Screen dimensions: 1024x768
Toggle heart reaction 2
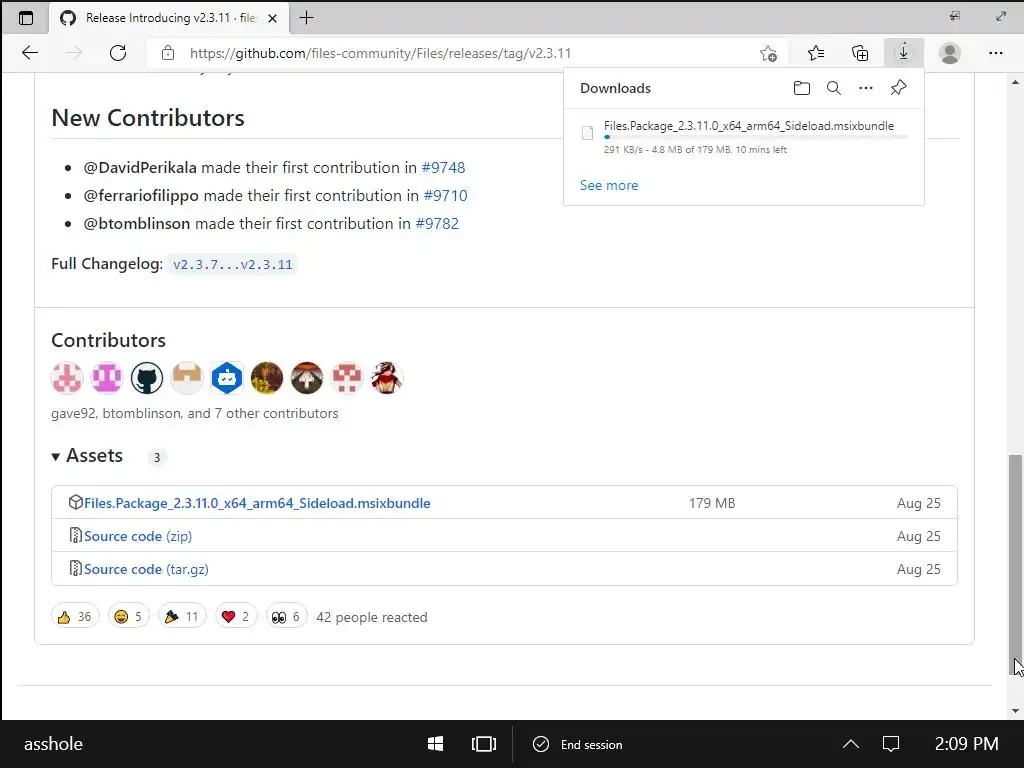pos(236,616)
